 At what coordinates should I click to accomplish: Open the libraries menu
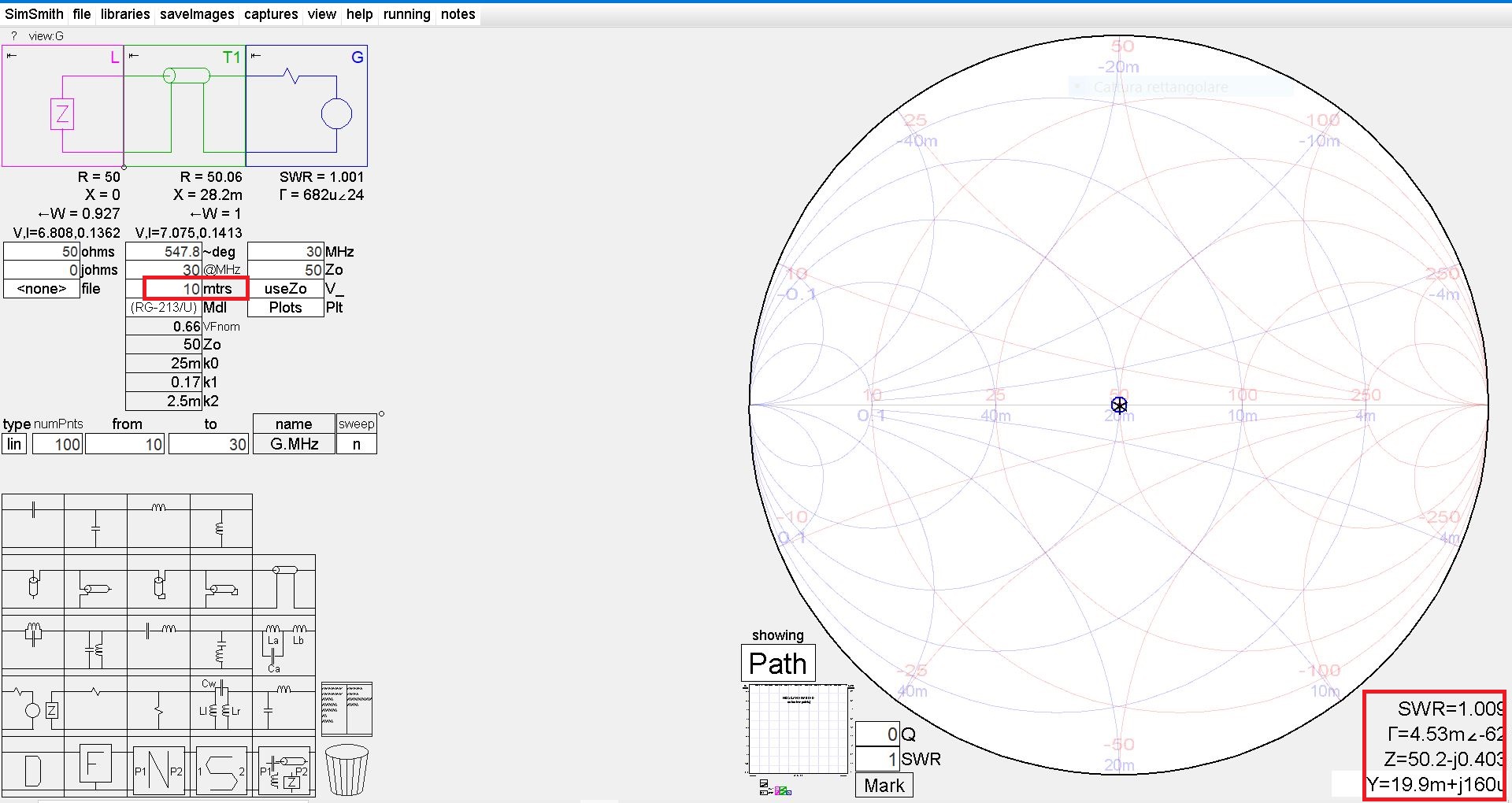[x=125, y=14]
